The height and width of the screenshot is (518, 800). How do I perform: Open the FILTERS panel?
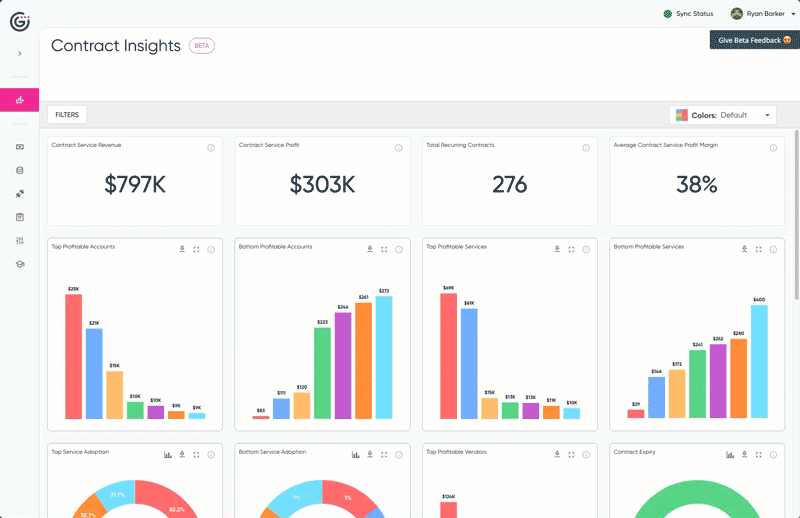(67, 115)
